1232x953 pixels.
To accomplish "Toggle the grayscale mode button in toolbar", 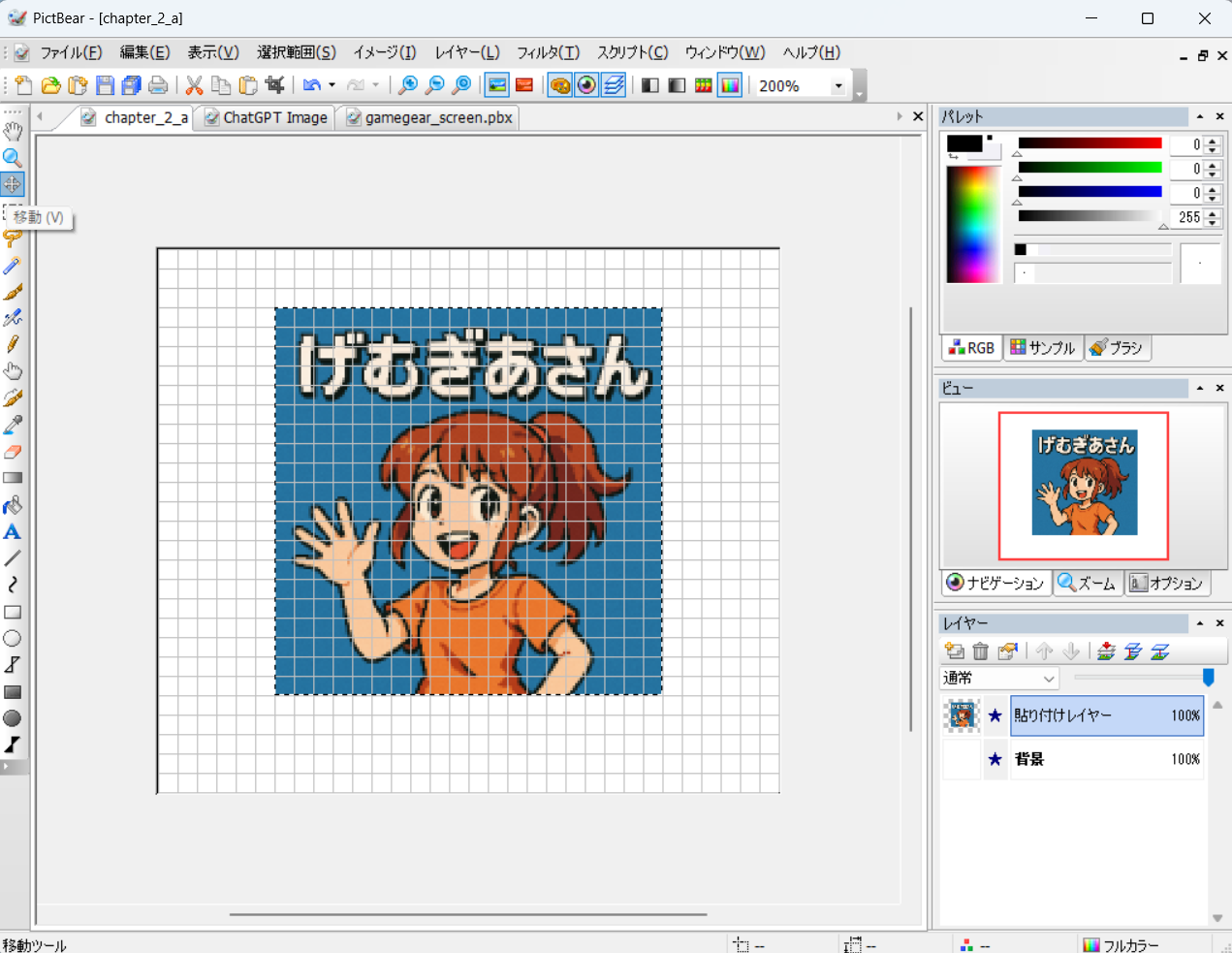I will tap(677, 85).
